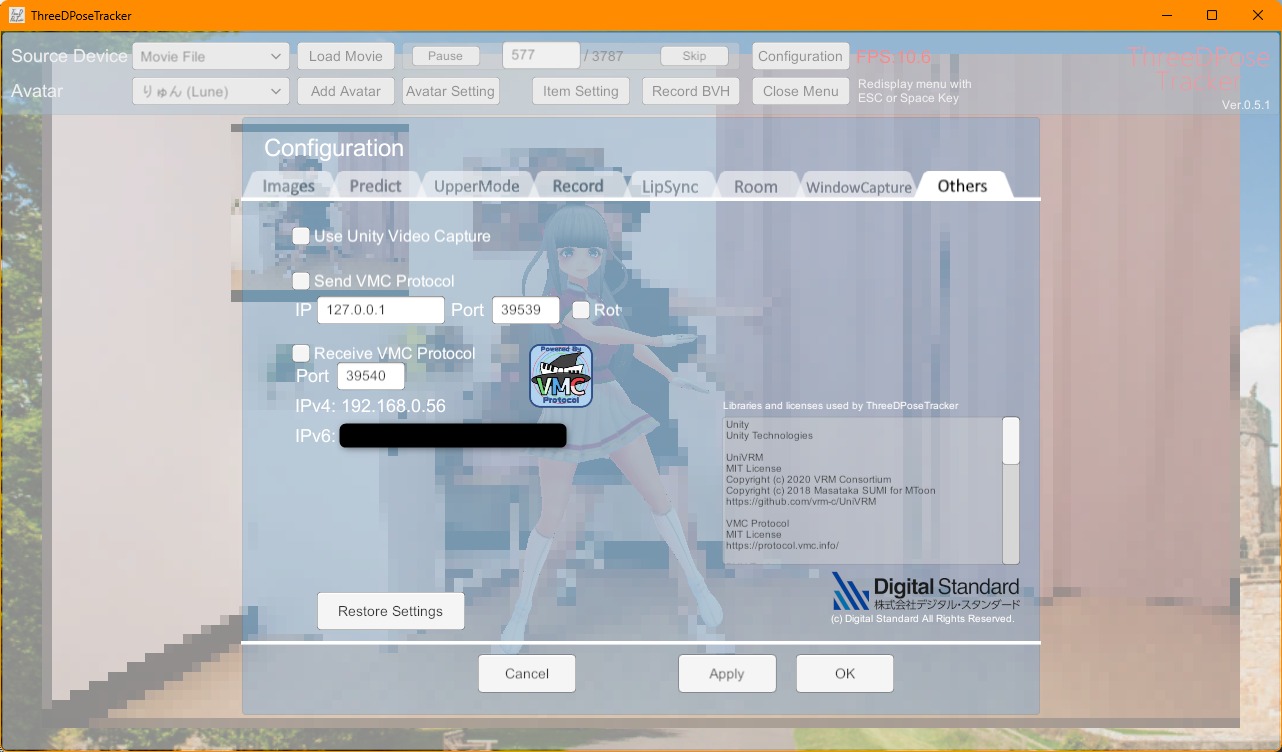Viewport: 1282px width, 752px height.
Task: Check the Receive VMC Protocol option
Action: point(301,353)
